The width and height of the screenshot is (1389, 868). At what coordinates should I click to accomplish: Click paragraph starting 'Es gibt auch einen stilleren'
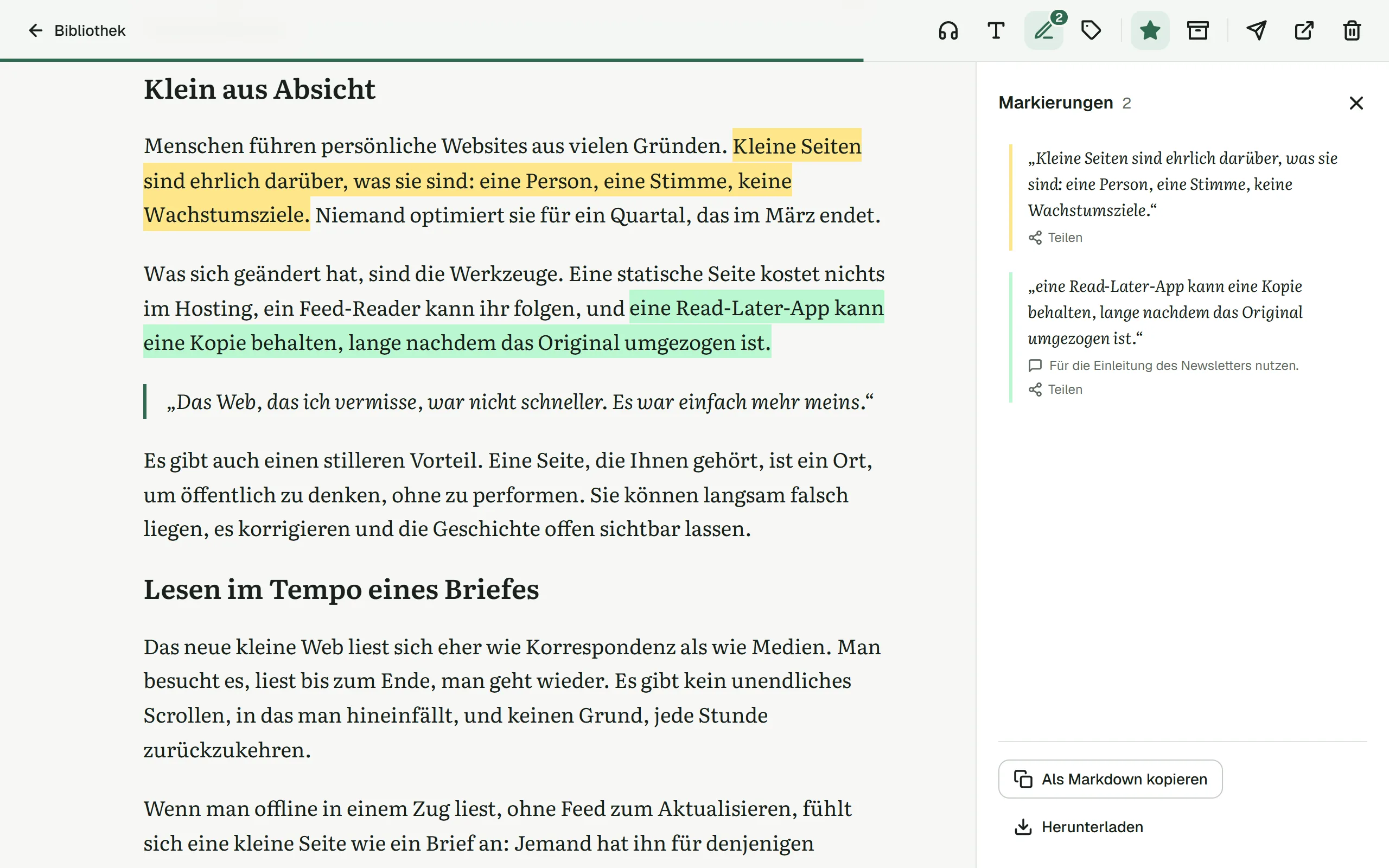click(508, 494)
